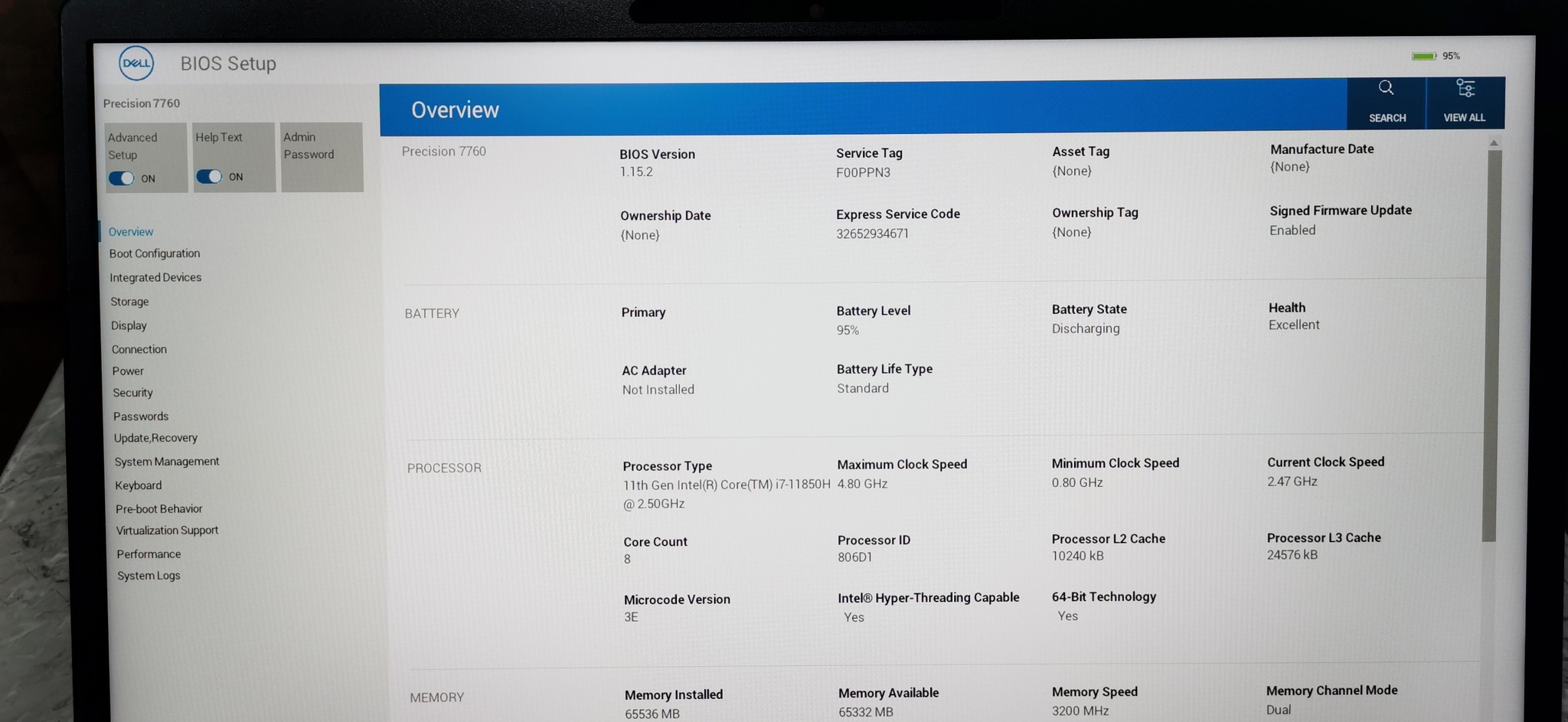Open Virtualization Support
Screen dimensions: 1568x722
(168, 531)
